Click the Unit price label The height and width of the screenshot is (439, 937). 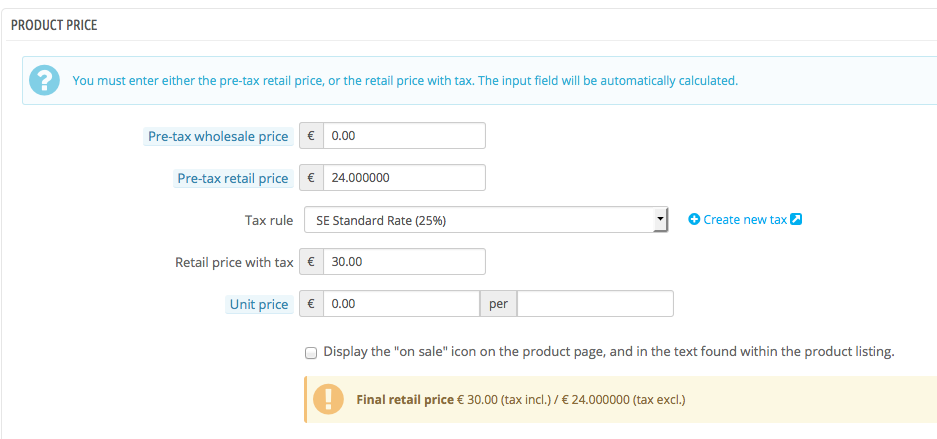[259, 304]
